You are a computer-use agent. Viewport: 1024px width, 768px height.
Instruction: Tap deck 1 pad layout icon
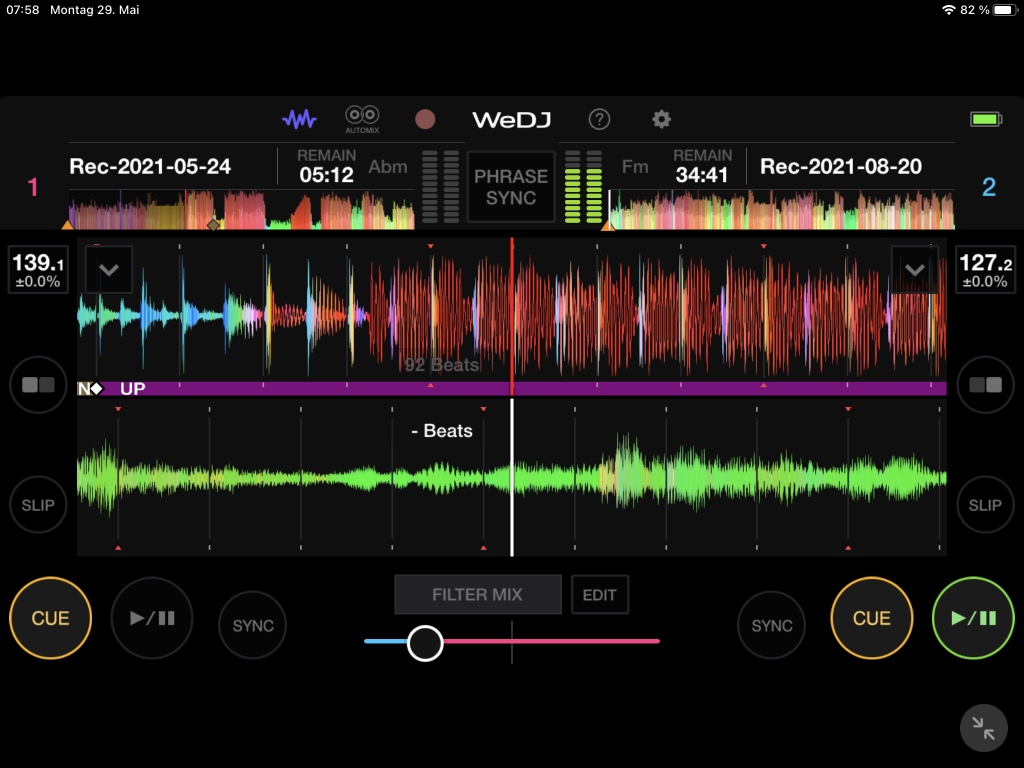[38, 384]
